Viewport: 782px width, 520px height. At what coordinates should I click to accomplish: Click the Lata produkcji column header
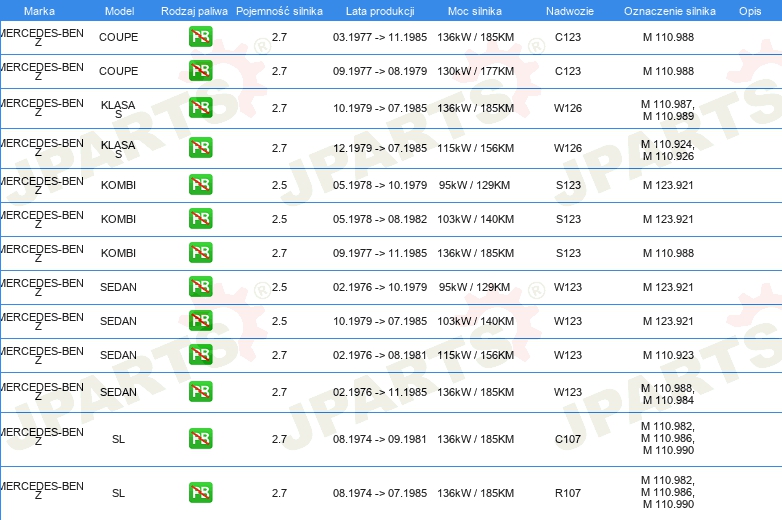click(x=380, y=11)
